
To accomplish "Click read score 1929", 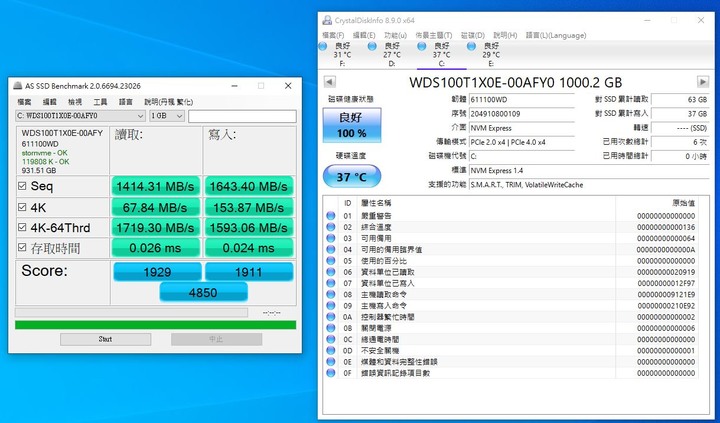I will tap(157, 272).
